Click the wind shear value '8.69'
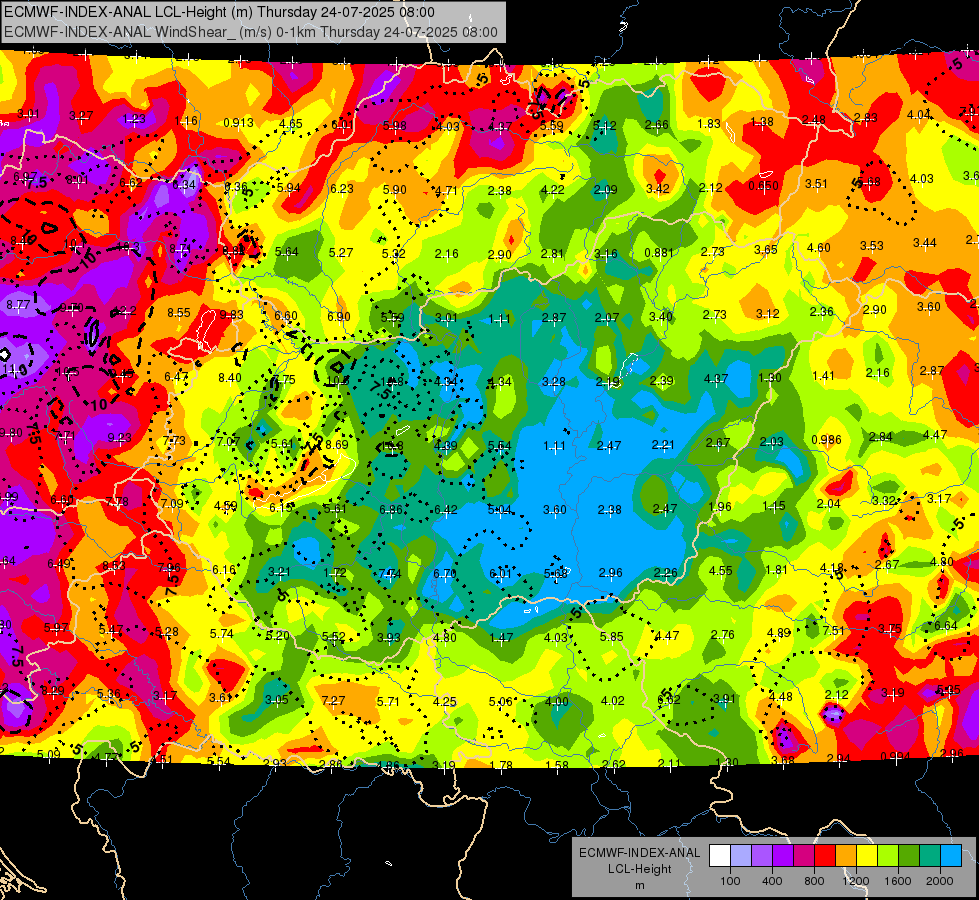979x900 pixels. (x=337, y=445)
